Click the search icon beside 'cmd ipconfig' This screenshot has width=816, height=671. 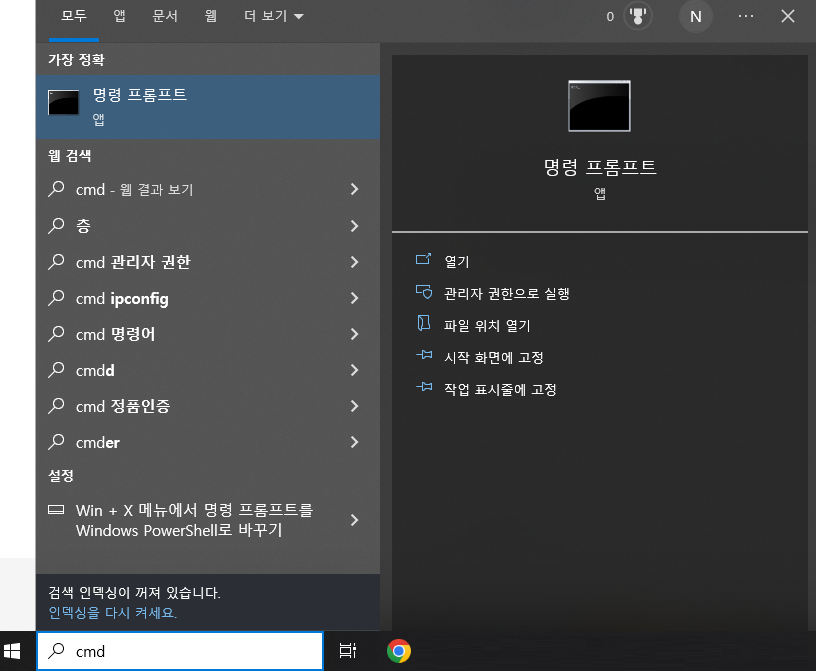point(56,298)
